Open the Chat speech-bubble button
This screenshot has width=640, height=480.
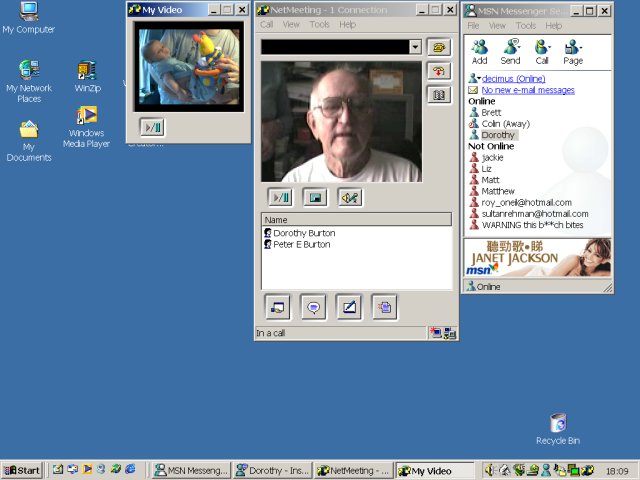pyautogui.click(x=313, y=307)
